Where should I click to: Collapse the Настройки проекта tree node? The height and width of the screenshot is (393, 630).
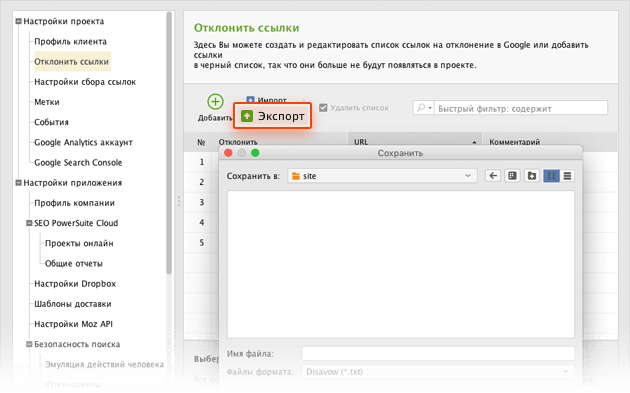(18, 21)
